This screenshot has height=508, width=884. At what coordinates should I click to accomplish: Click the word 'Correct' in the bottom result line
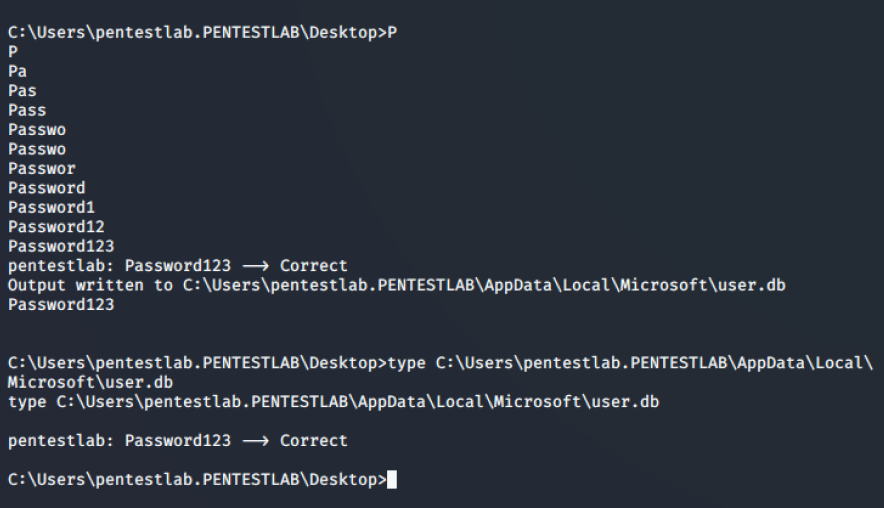click(x=313, y=441)
